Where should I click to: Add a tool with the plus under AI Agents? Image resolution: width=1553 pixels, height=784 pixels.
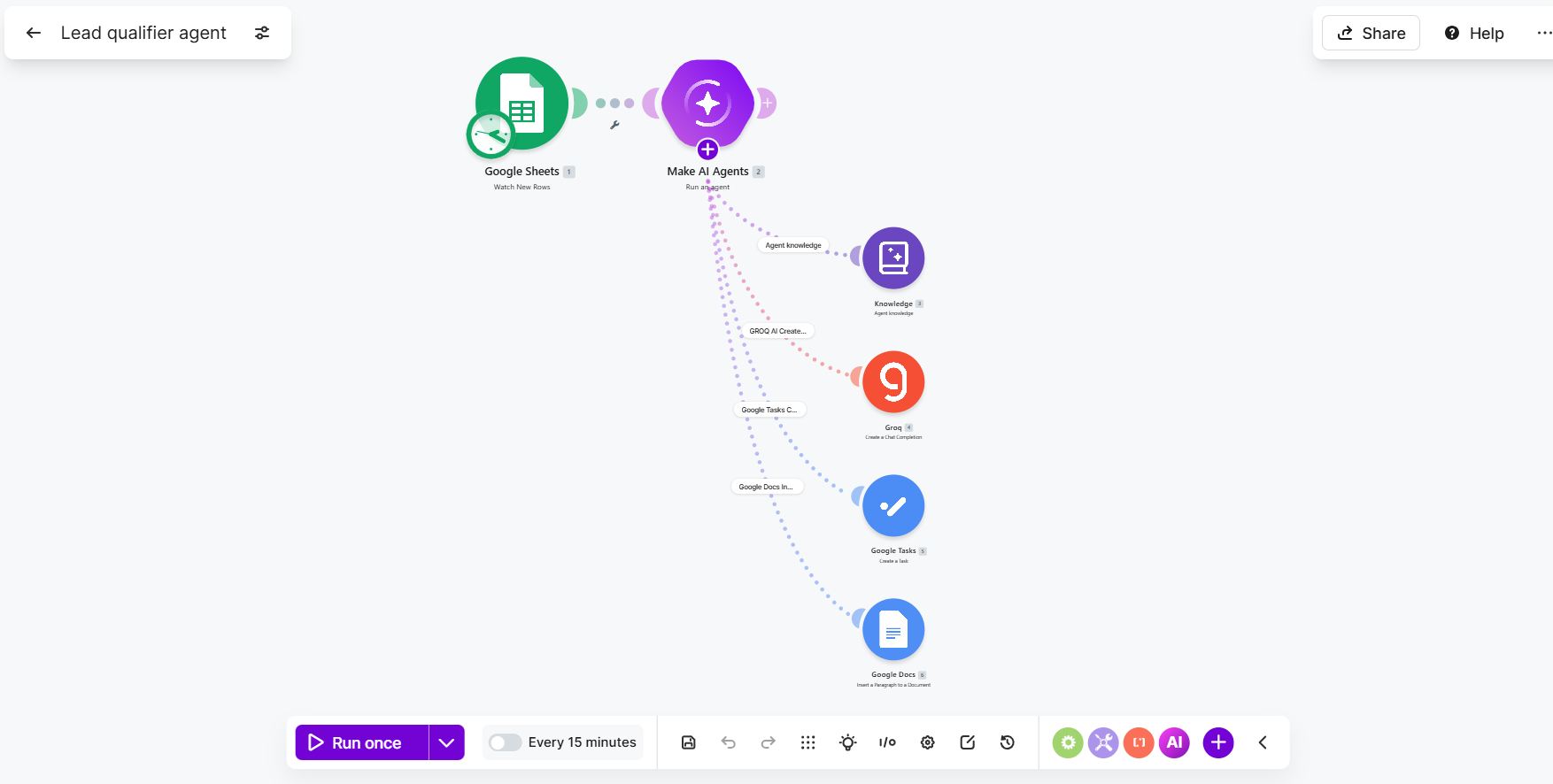[707, 150]
